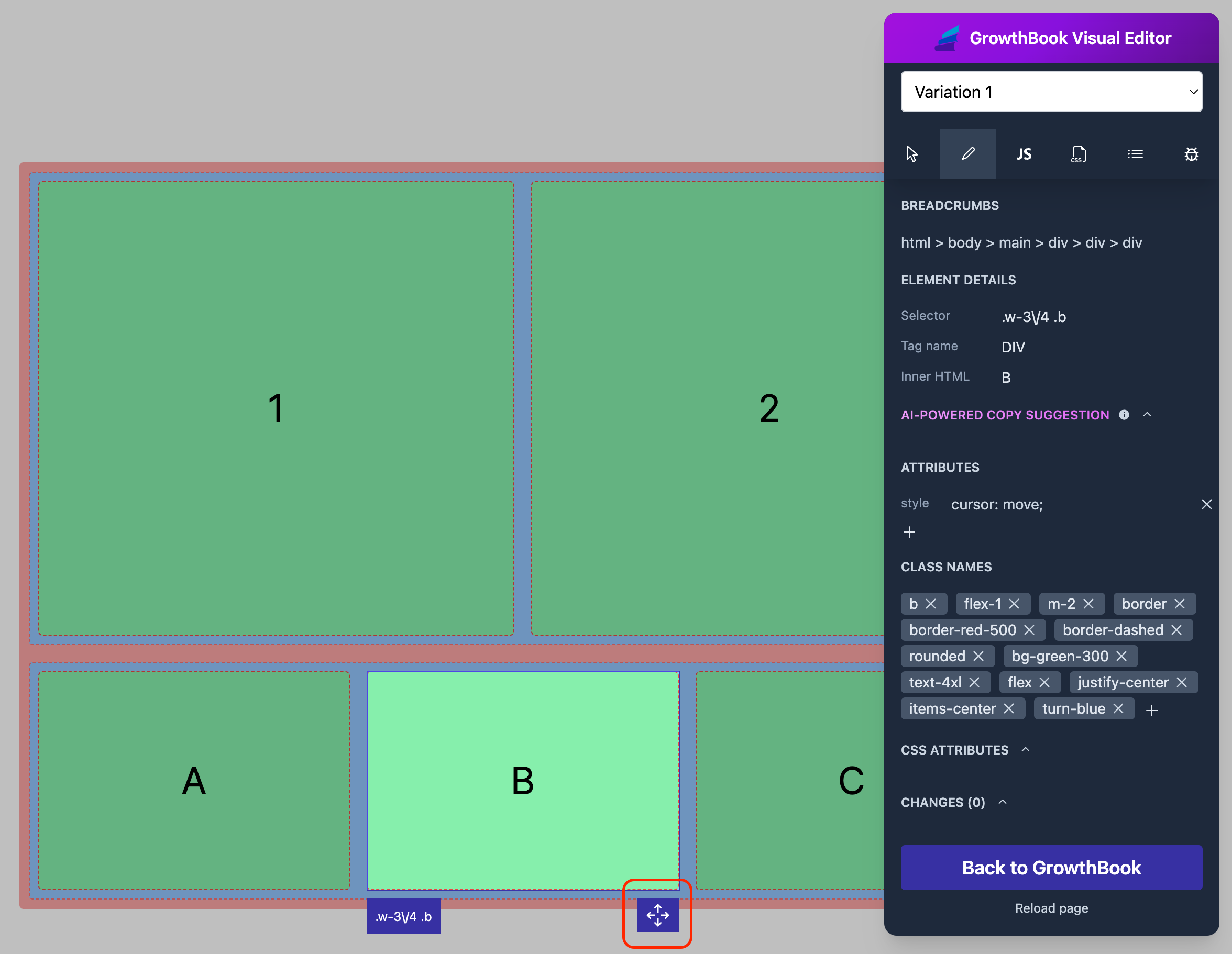
Task: Remove the bg-green-300 class
Action: click(x=1121, y=656)
